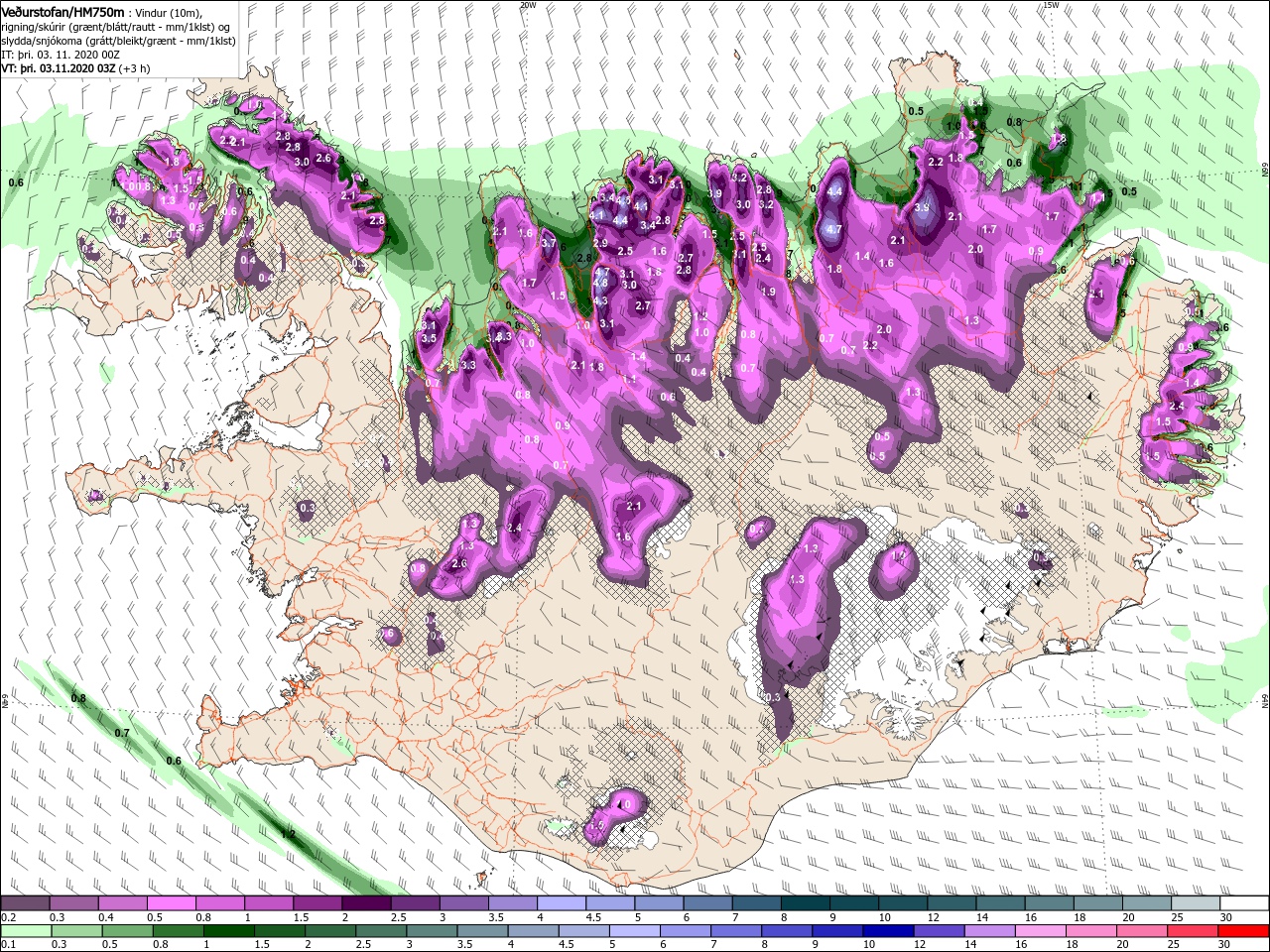Pick pure red rain swatch after 30

point(1243,931)
